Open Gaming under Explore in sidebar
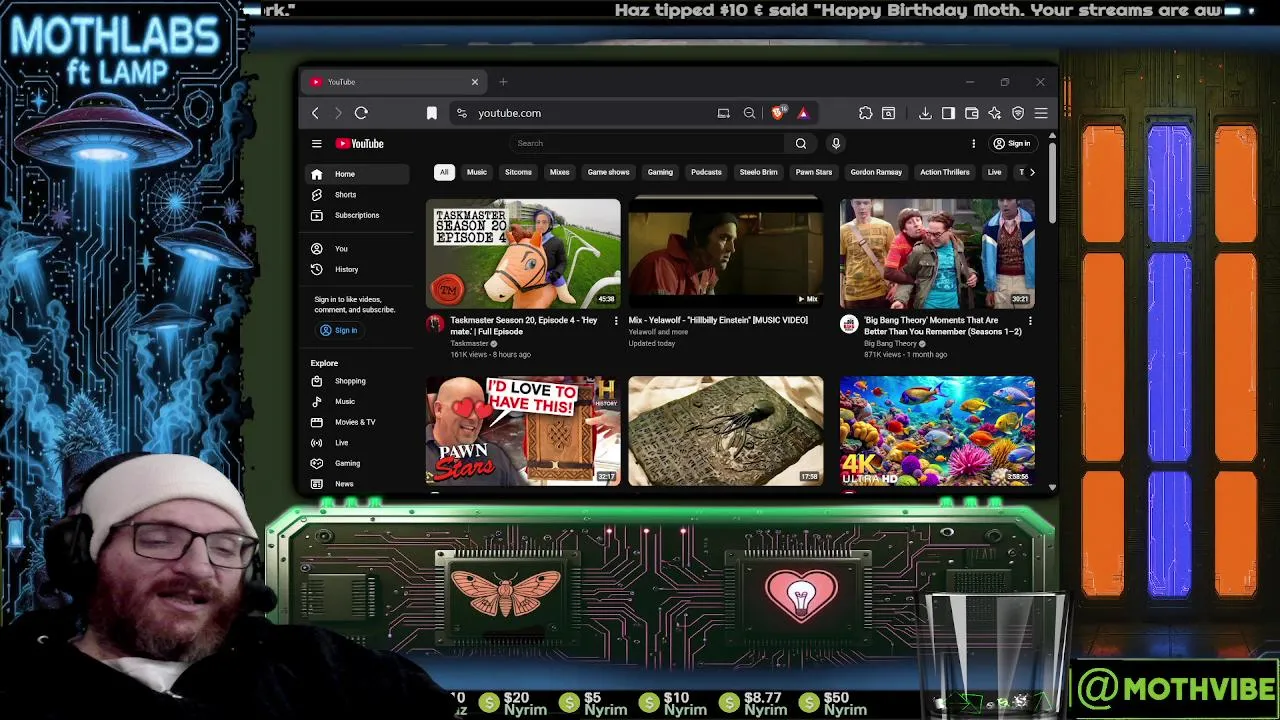 358,463
